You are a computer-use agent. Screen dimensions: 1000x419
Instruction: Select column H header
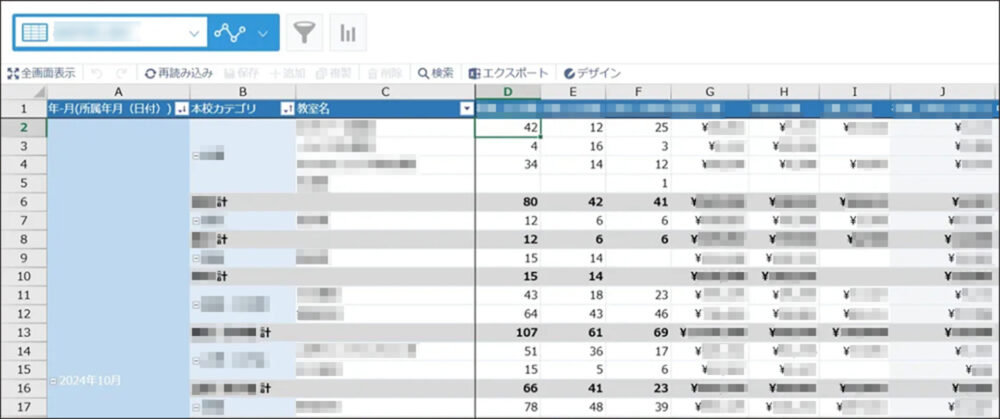[x=784, y=92]
